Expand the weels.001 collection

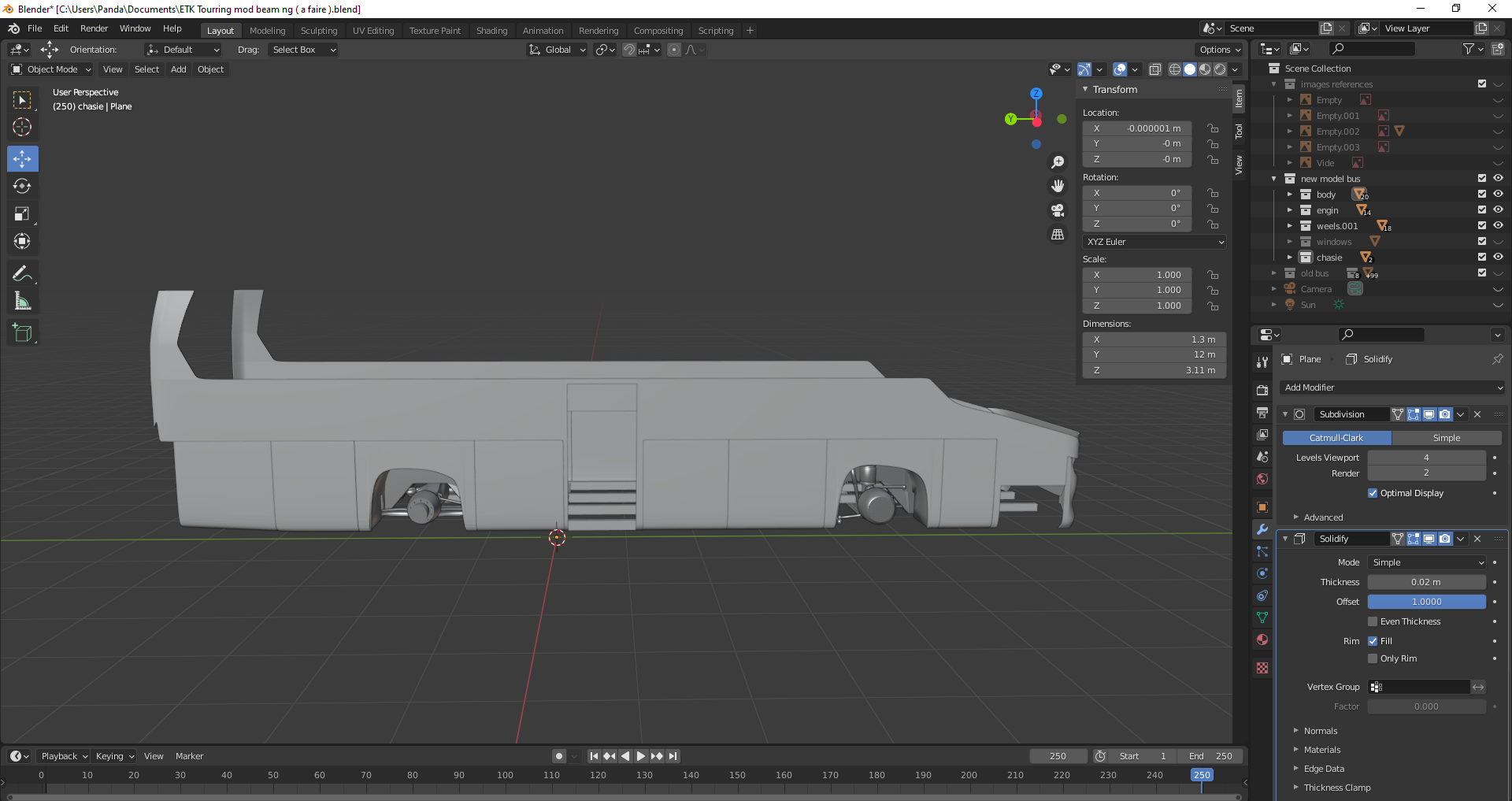click(1289, 226)
